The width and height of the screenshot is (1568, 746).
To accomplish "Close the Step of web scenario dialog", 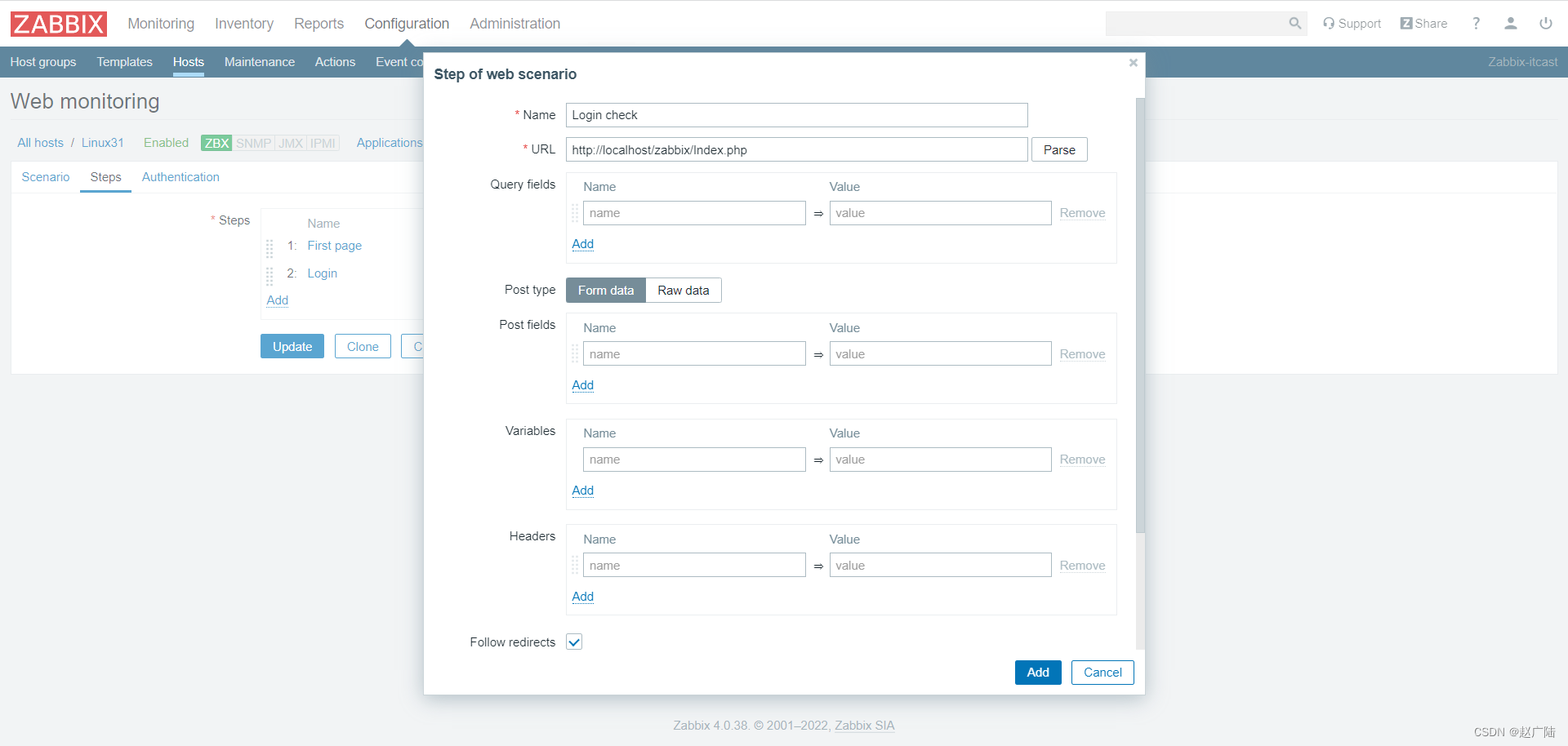I will pyautogui.click(x=1134, y=63).
